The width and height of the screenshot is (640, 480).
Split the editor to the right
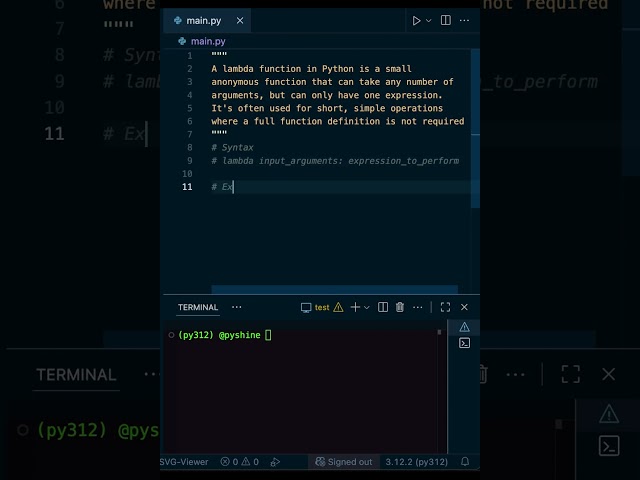coord(446,20)
